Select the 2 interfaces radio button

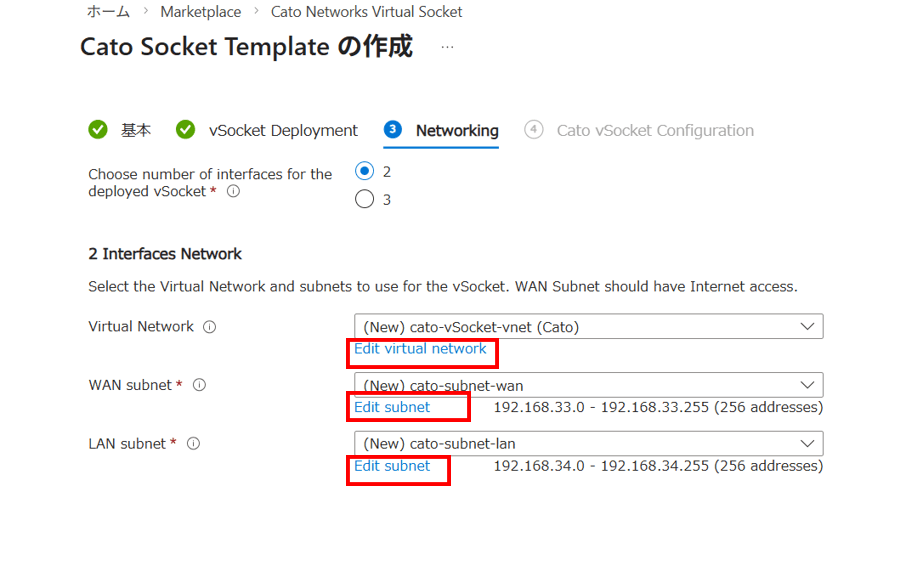click(365, 172)
